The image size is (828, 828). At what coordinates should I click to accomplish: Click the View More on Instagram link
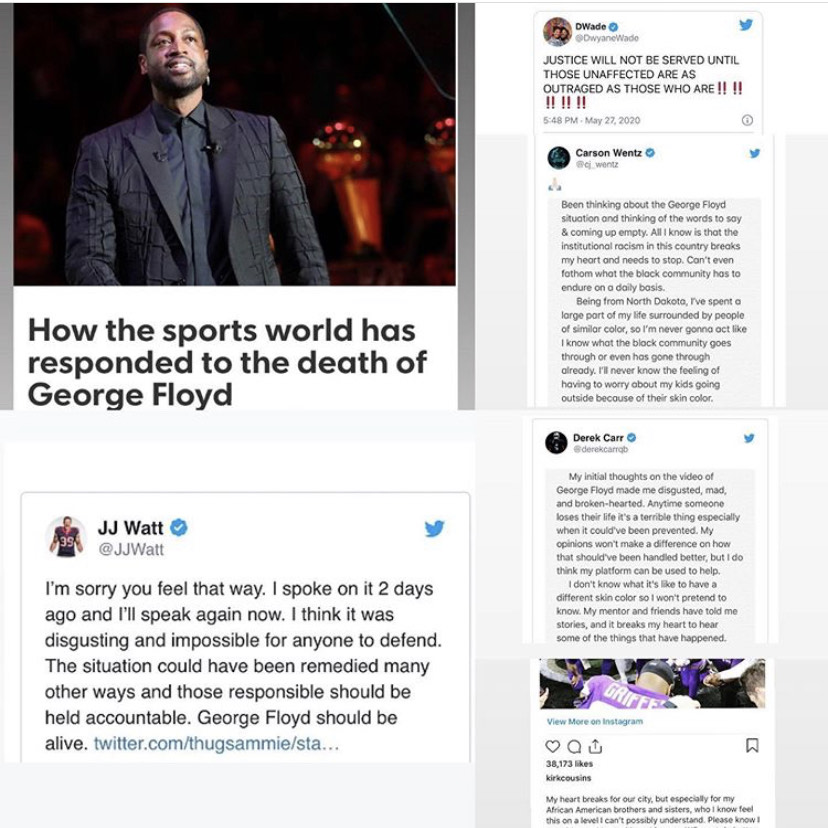(595, 721)
